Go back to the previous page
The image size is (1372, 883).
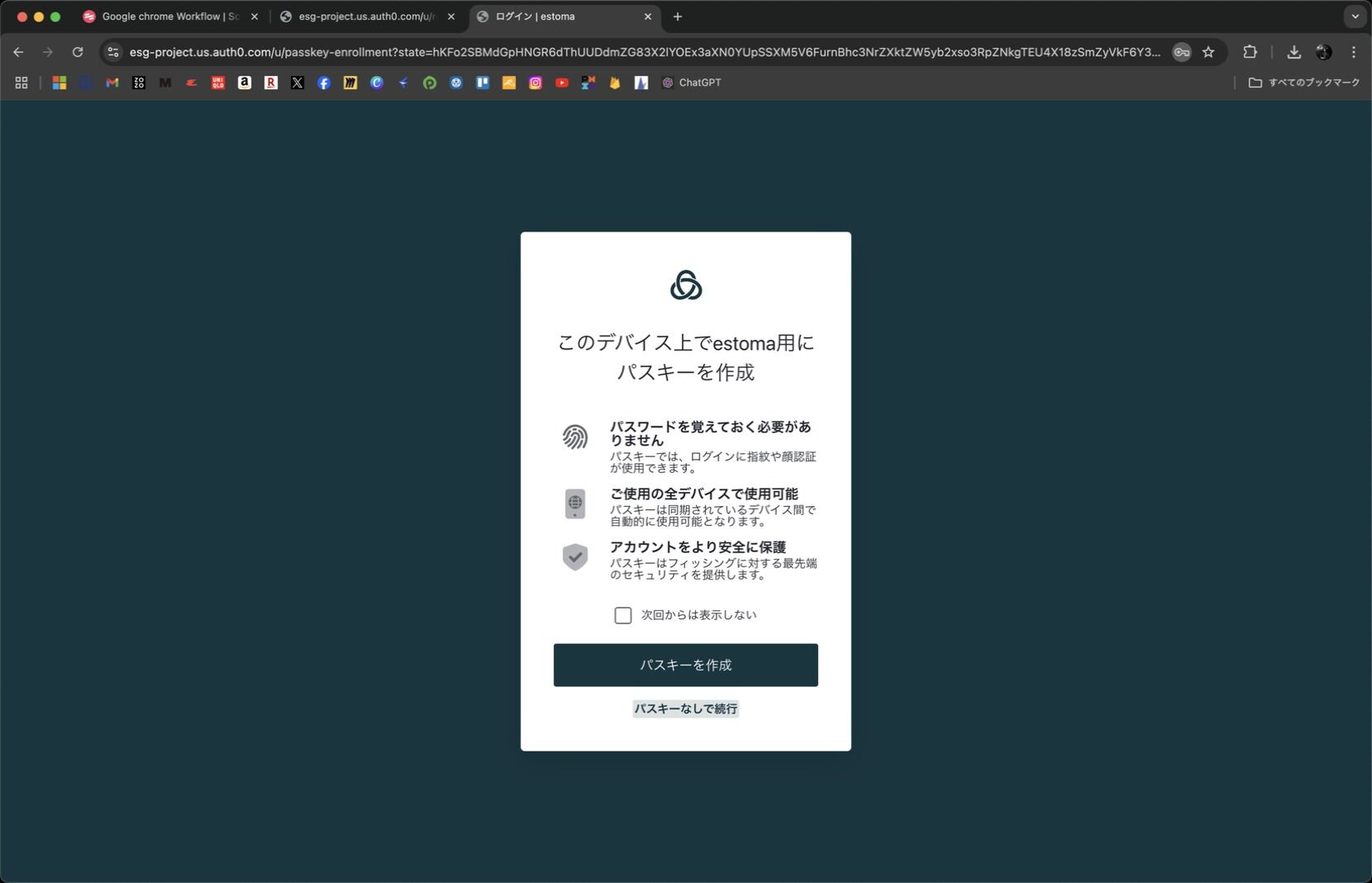(x=18, y=52)
